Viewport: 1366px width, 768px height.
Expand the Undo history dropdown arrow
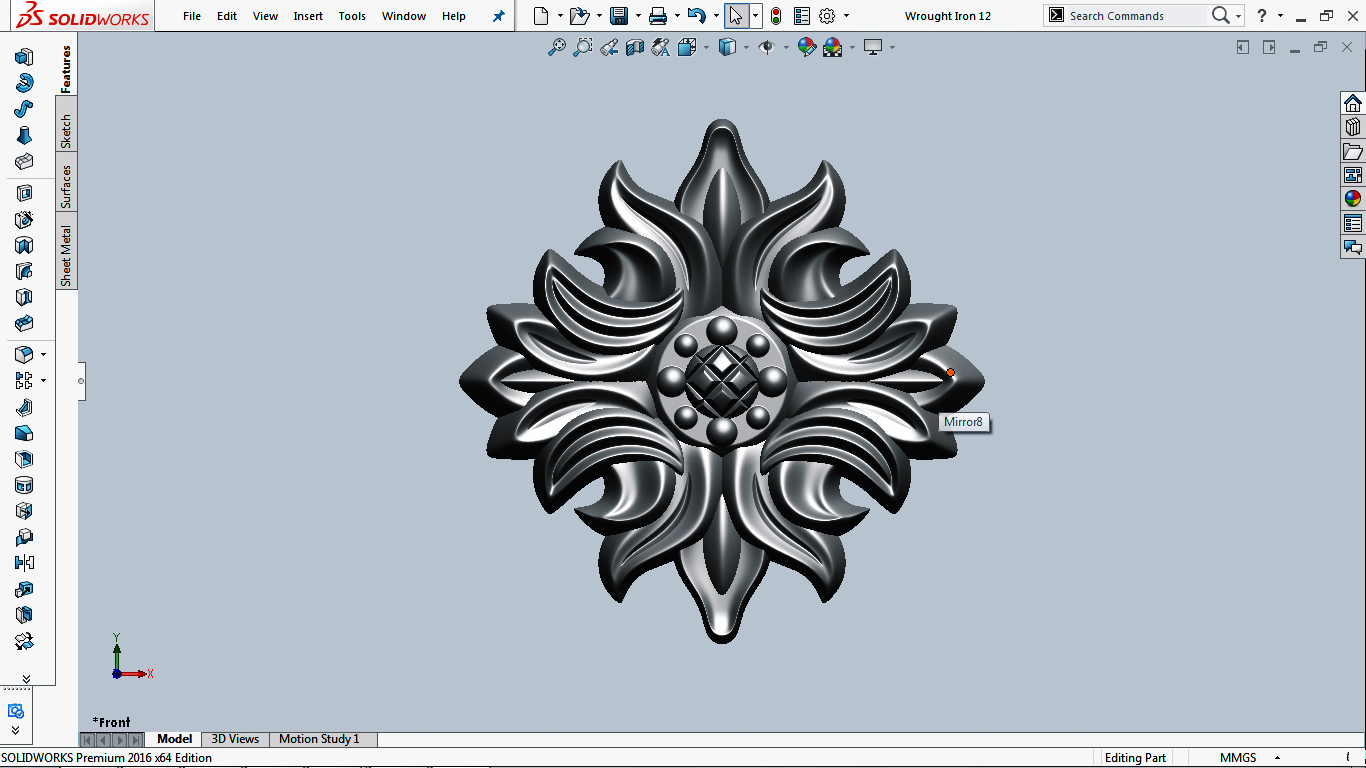[716, 16]
